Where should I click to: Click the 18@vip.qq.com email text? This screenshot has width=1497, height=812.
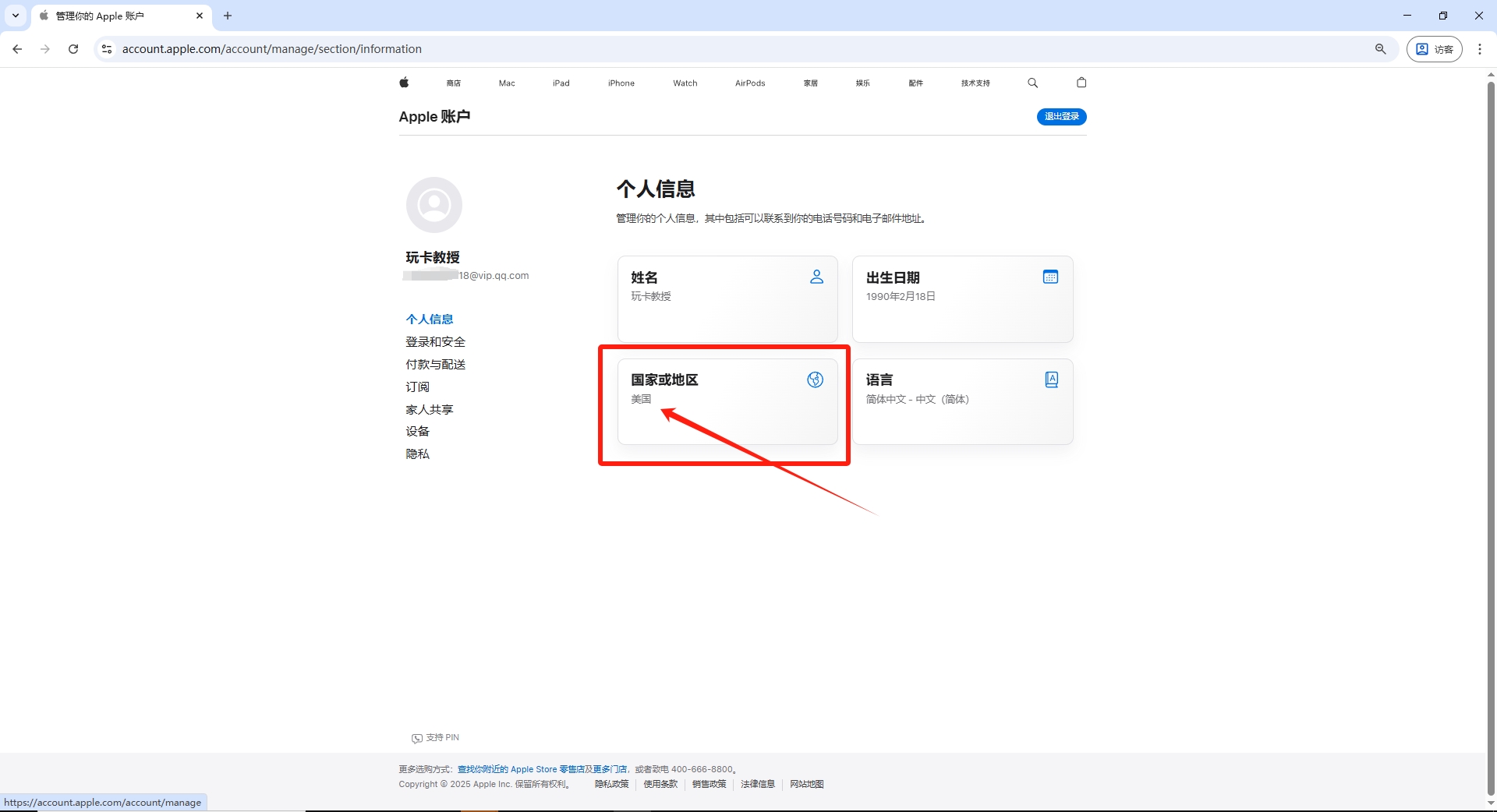tap(494, 276)
